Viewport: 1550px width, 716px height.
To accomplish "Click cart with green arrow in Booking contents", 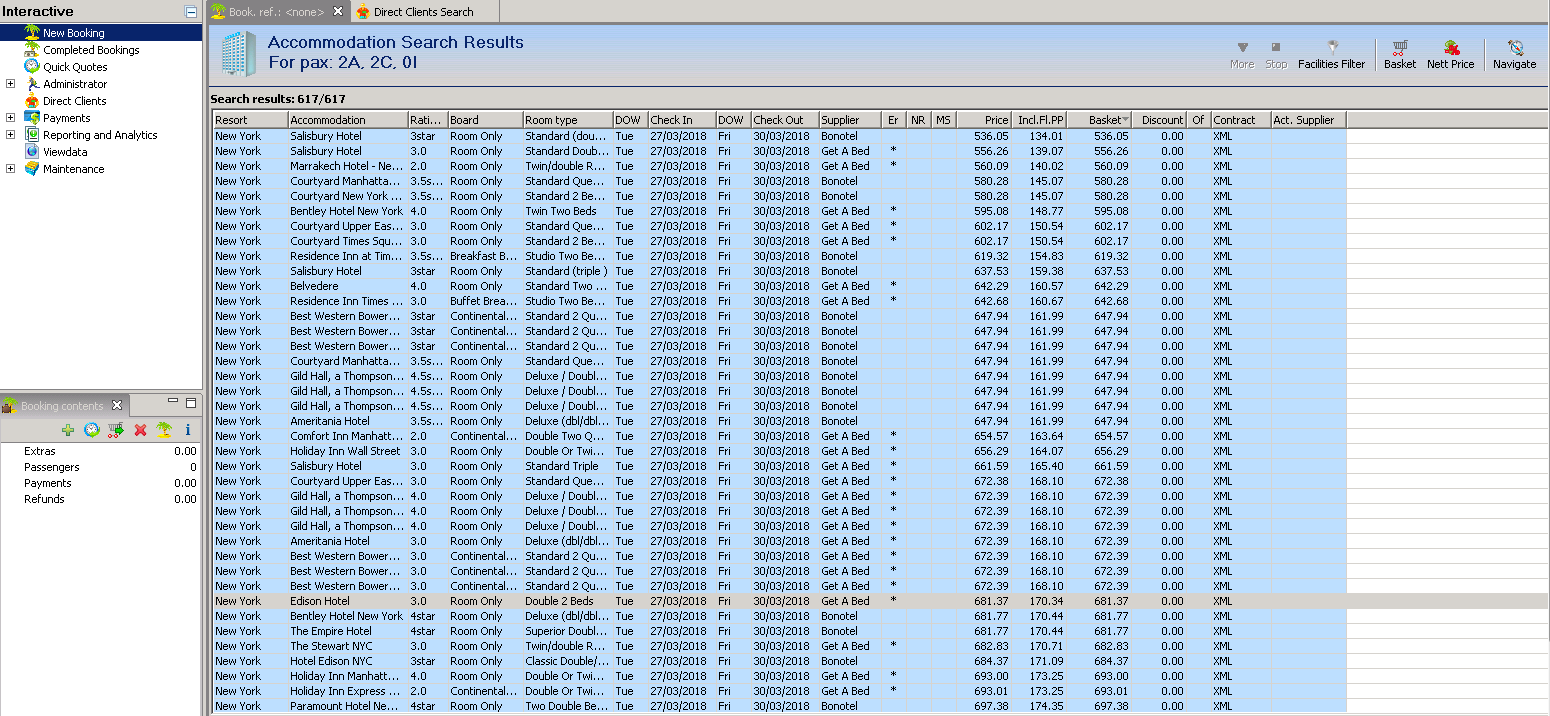I will click(x=116, y=430).
